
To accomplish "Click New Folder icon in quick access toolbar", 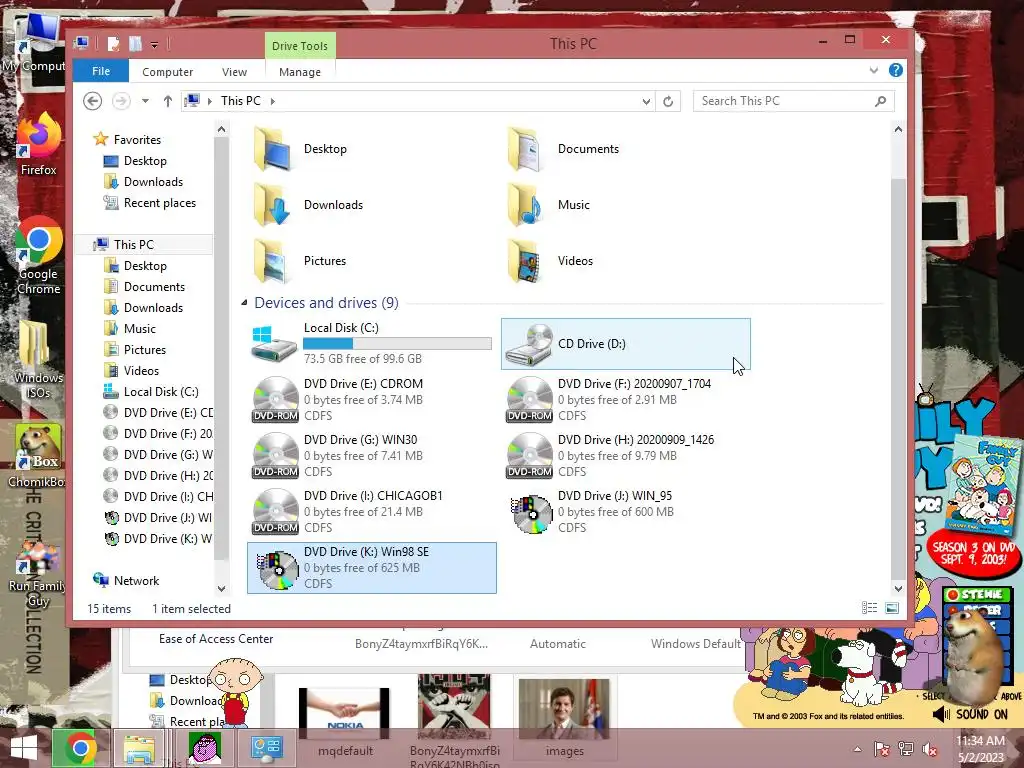I will (135, 44).
